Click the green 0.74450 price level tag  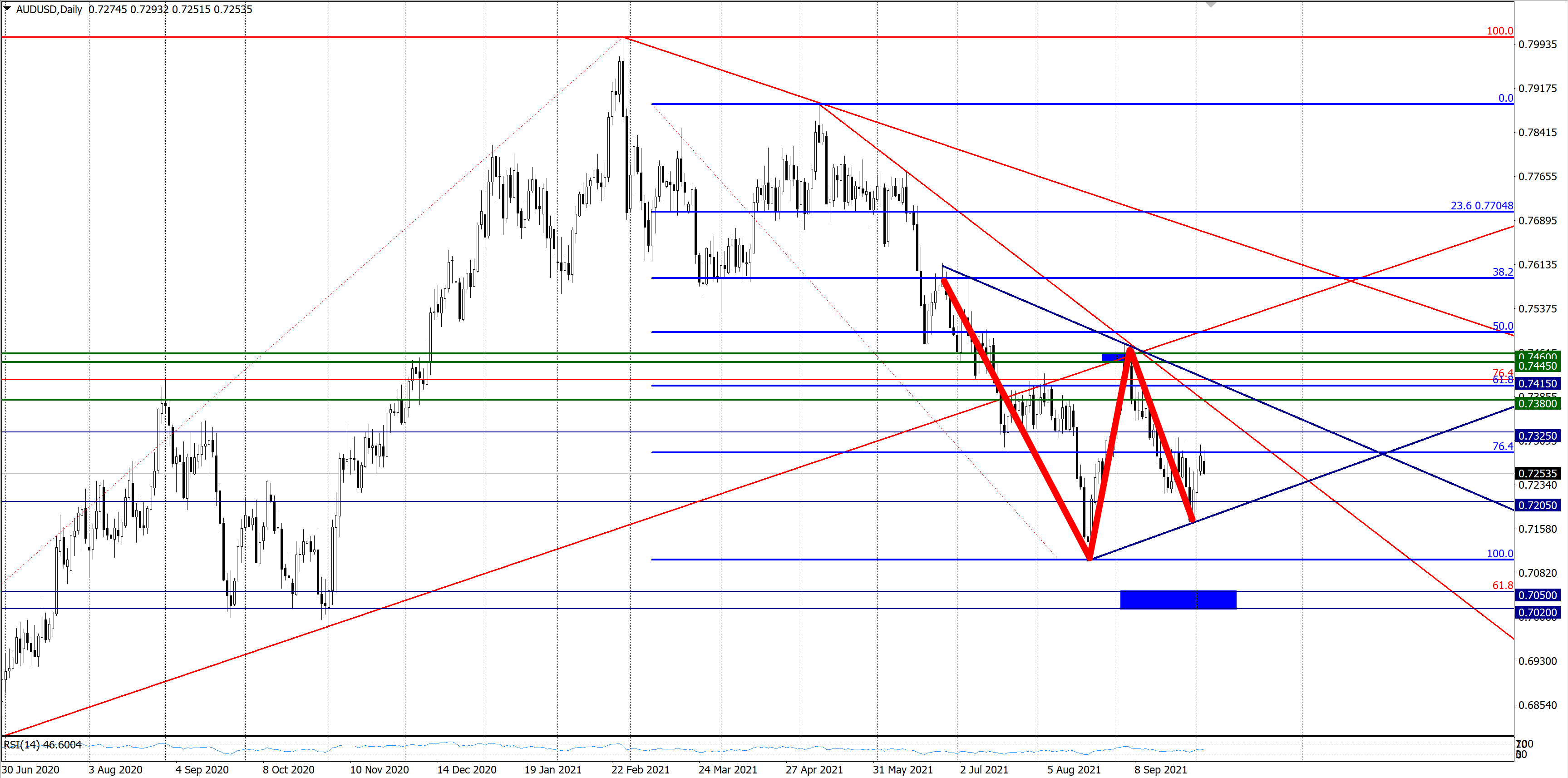[1537, 366]
